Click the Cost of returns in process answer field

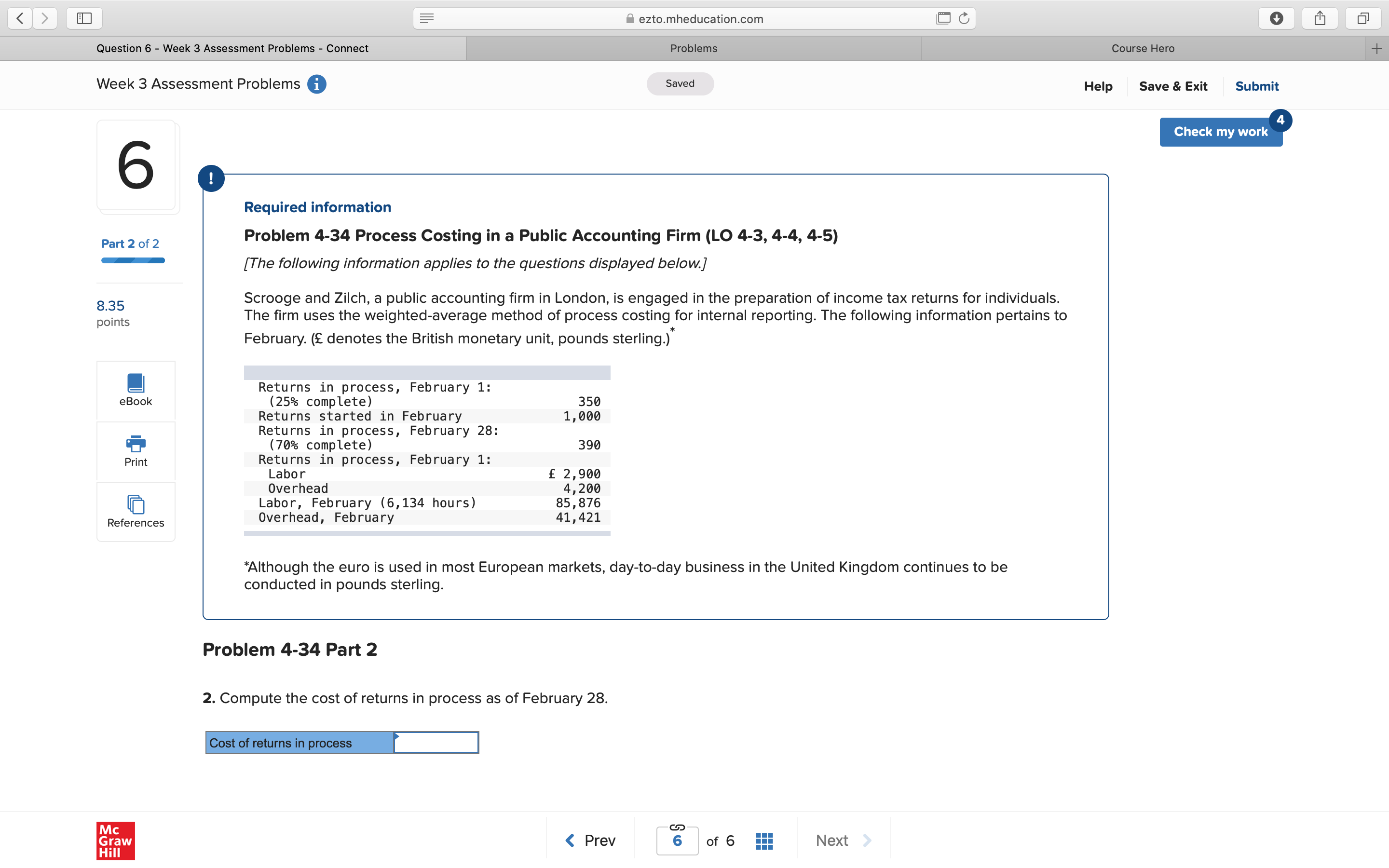click(436, 742)
